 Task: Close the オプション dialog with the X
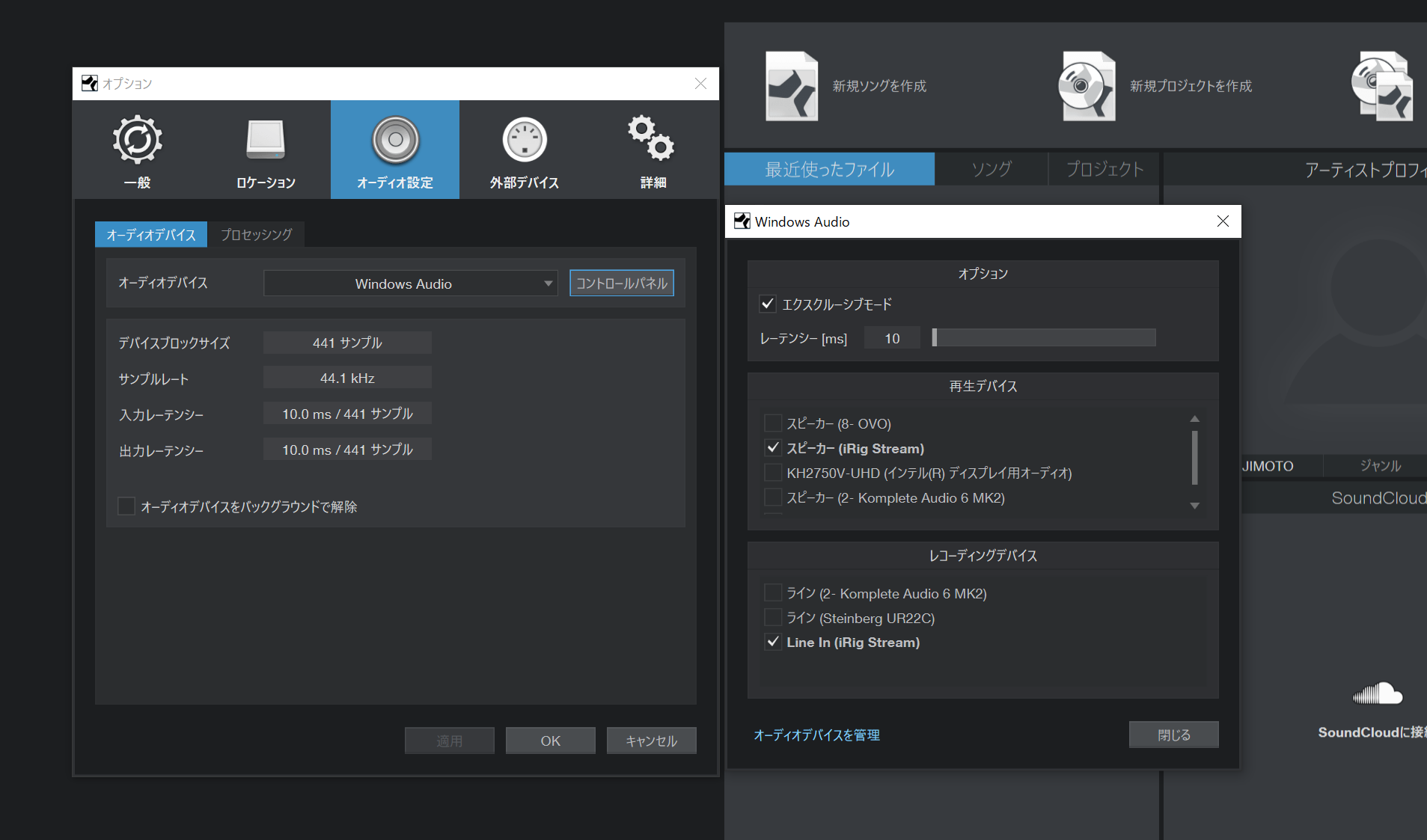click(700, 83)
